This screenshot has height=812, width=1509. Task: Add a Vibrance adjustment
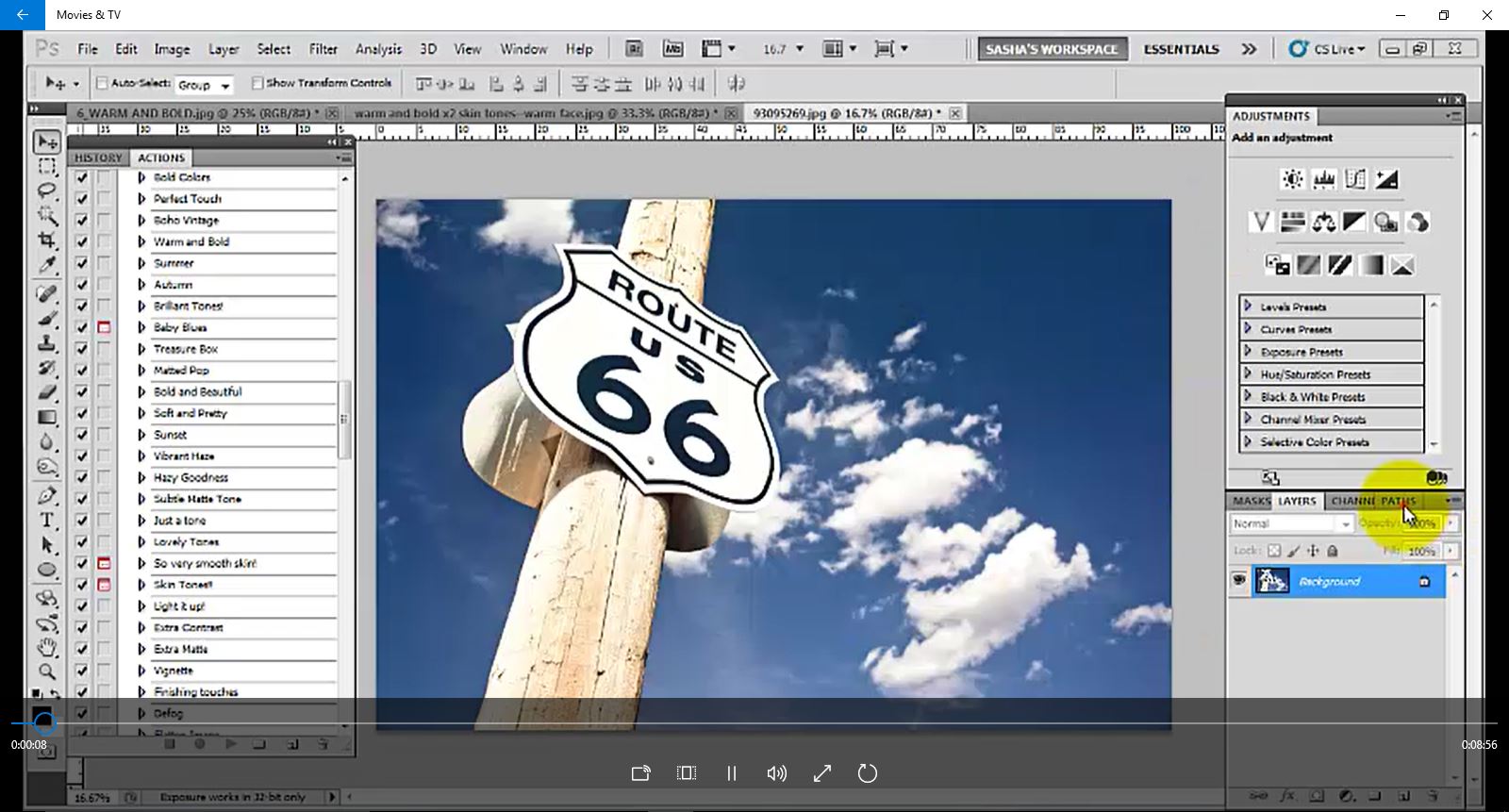click(1261, 223)
